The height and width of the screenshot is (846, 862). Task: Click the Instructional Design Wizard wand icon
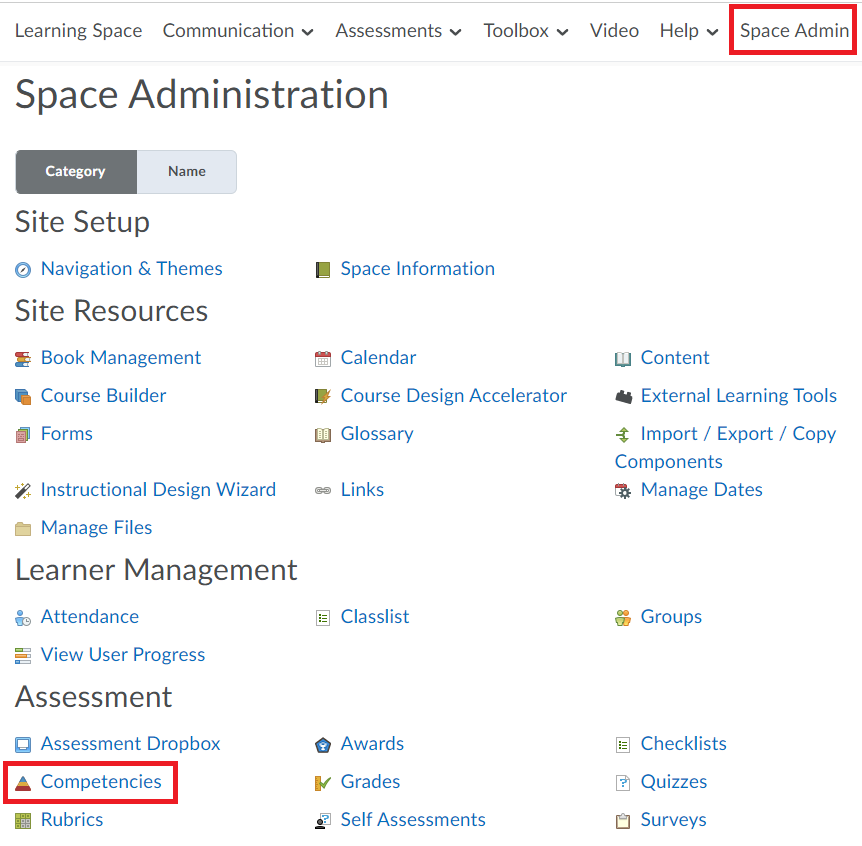(x=23, y=491)
